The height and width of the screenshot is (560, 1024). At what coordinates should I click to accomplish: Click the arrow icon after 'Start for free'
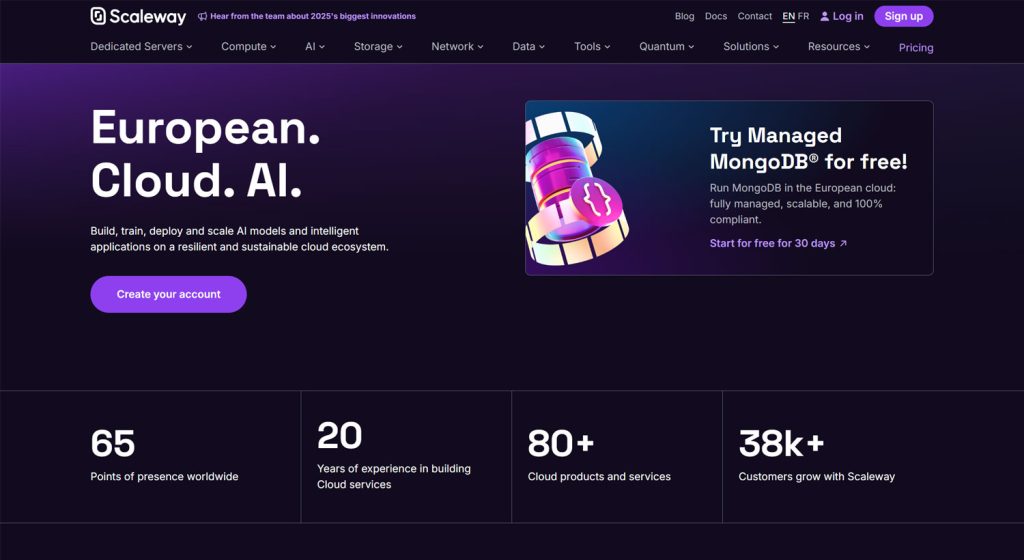tap(843, 244)
